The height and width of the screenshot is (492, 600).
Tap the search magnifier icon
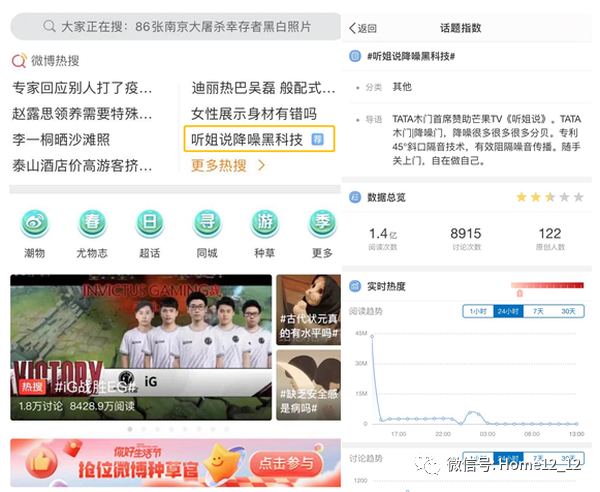pos(49,26)
